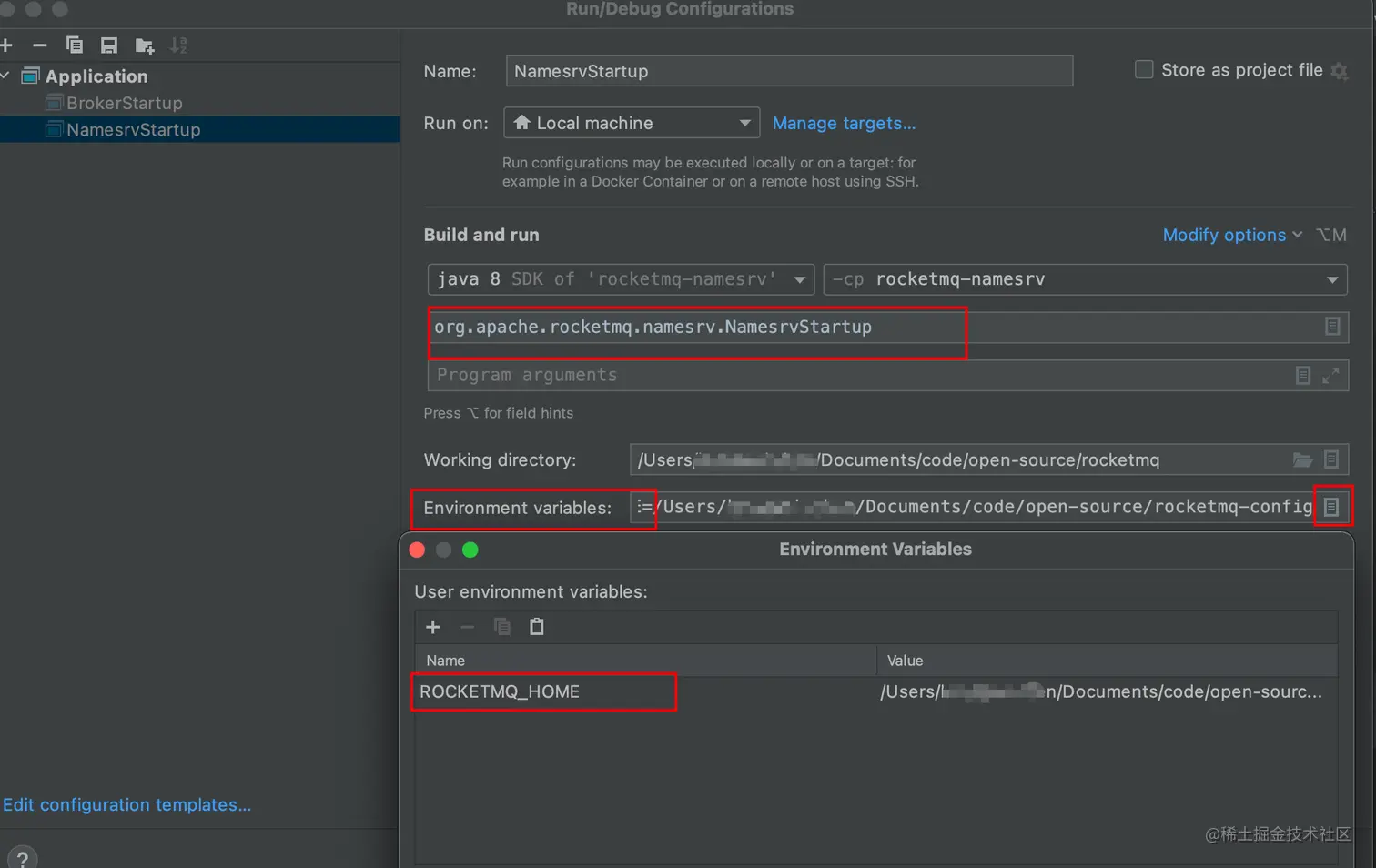Close the Environment Variables dialog
The width and height of the screenshot is (1376, 868).
417,550
